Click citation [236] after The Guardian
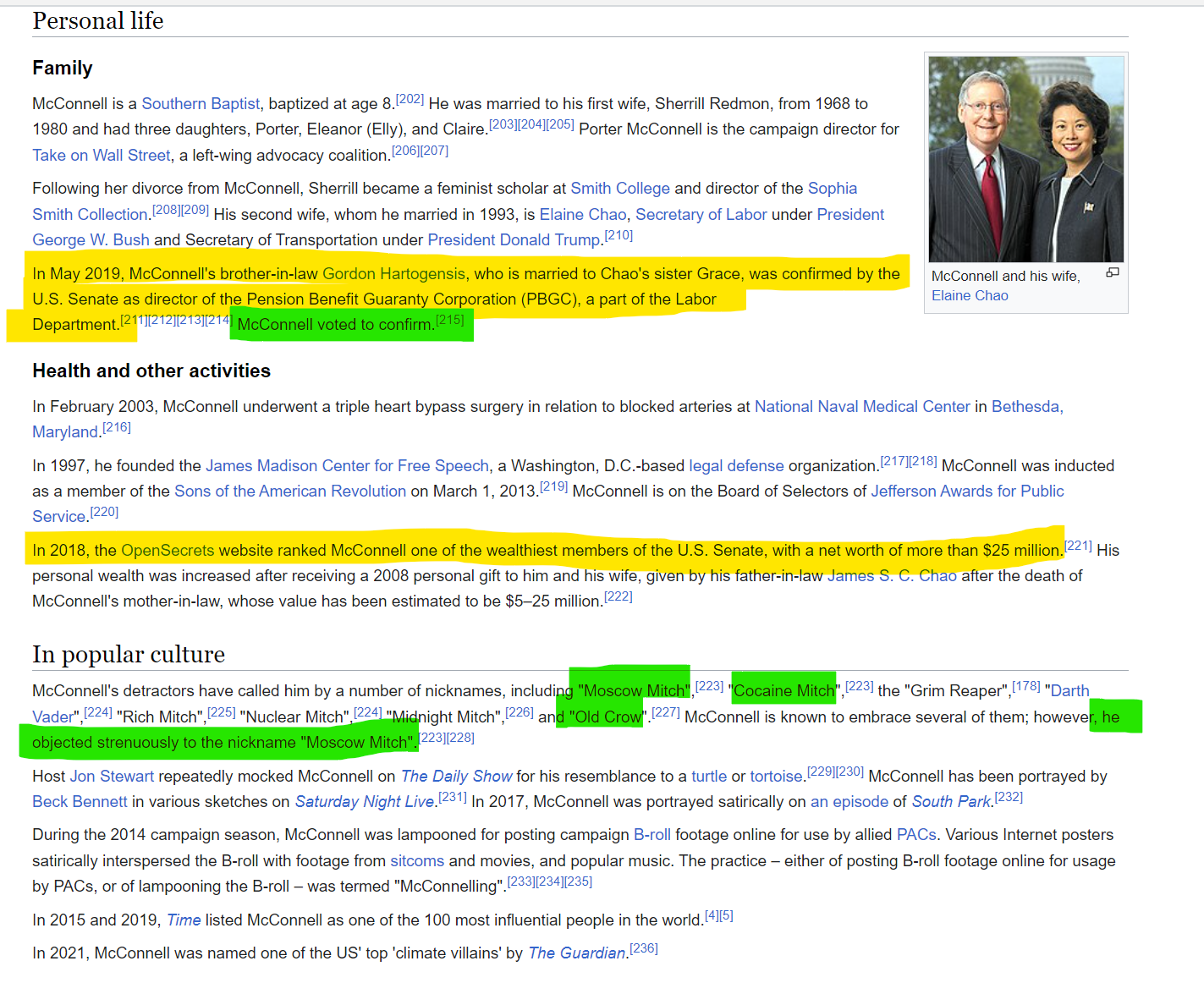Screen dimensions: 1204x983 click(644, 948)
